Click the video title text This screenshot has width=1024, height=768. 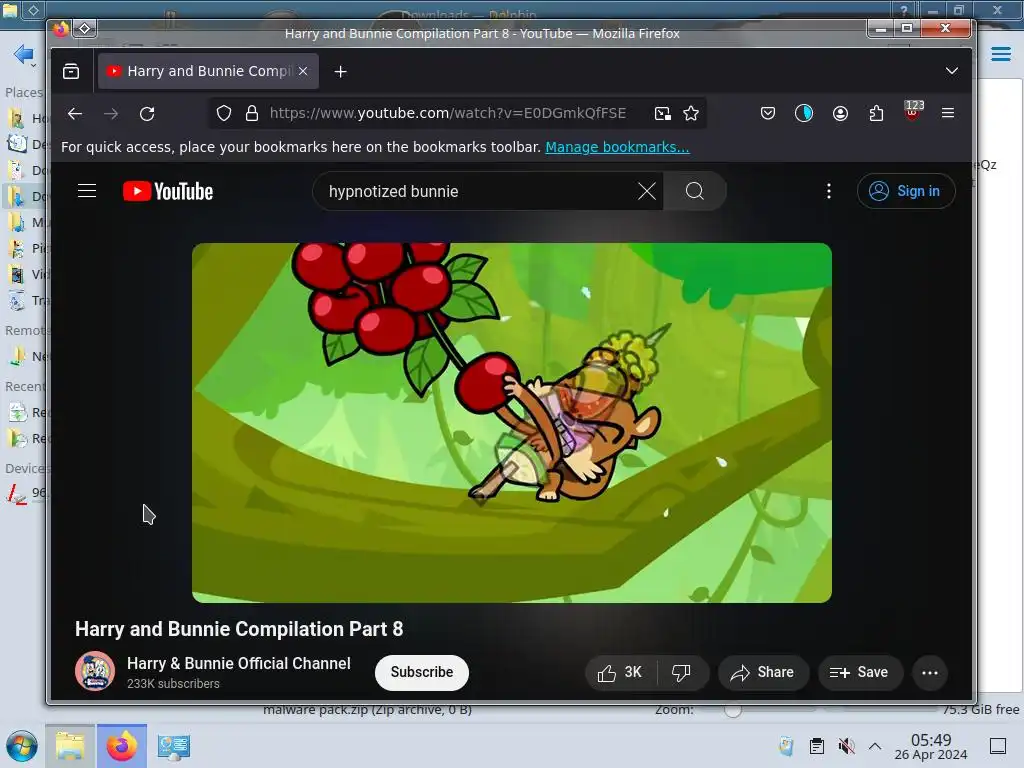click(x=239, y=629)
